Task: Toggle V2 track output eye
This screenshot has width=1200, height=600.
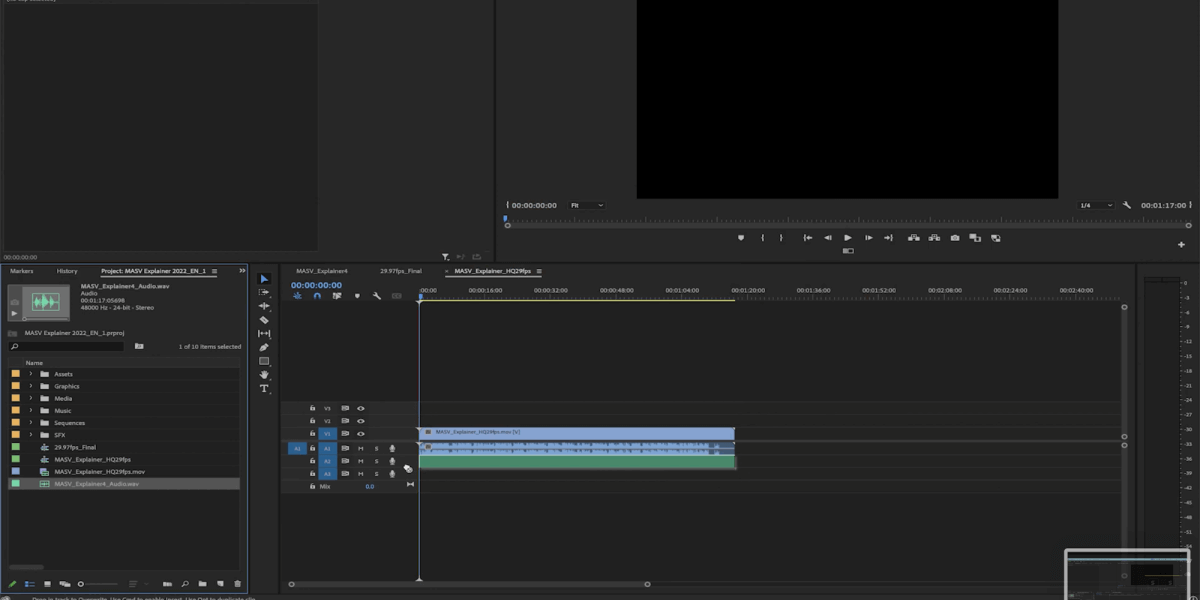Action: tap(361, 421)
